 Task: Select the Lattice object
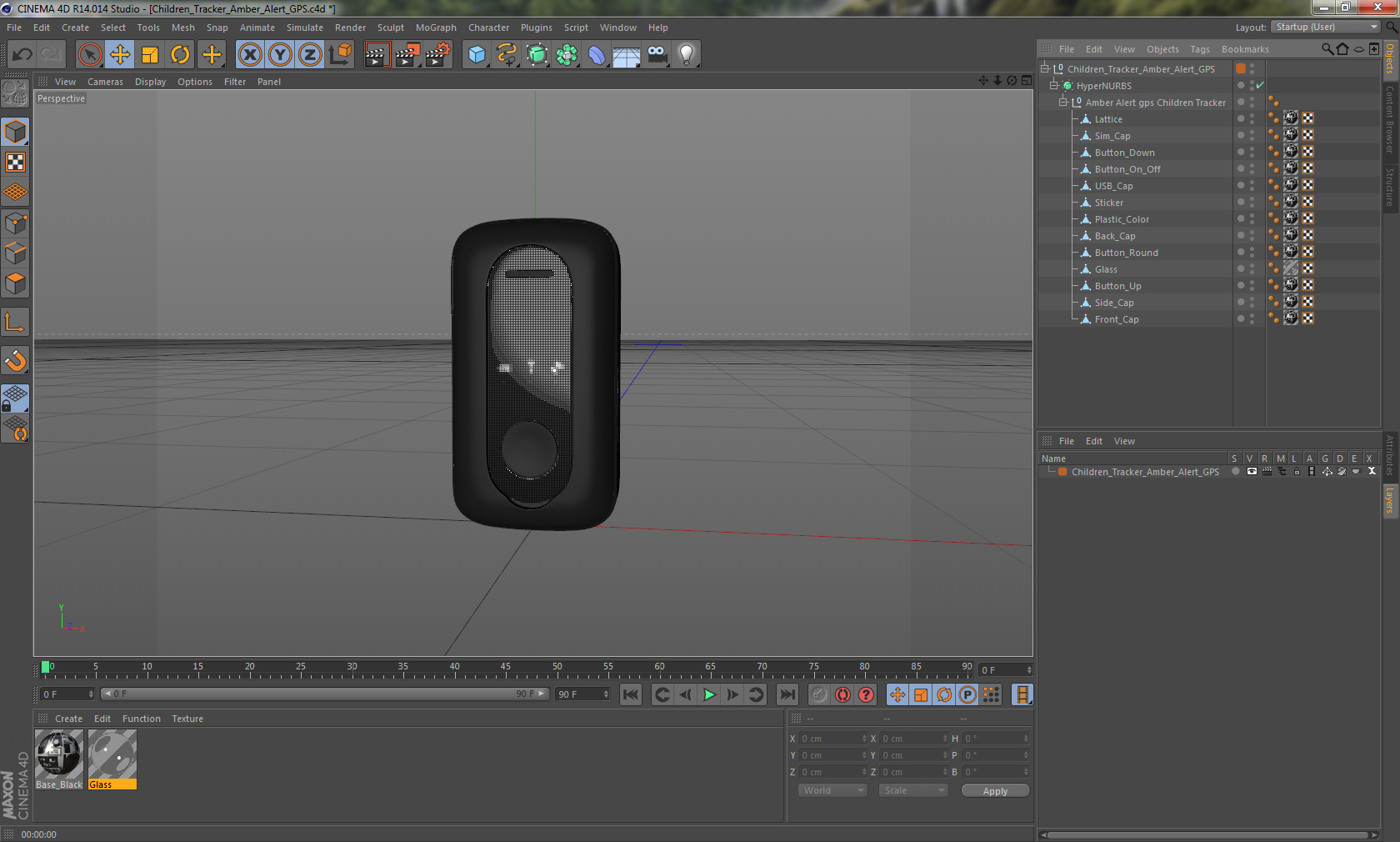coord(1108,119)
